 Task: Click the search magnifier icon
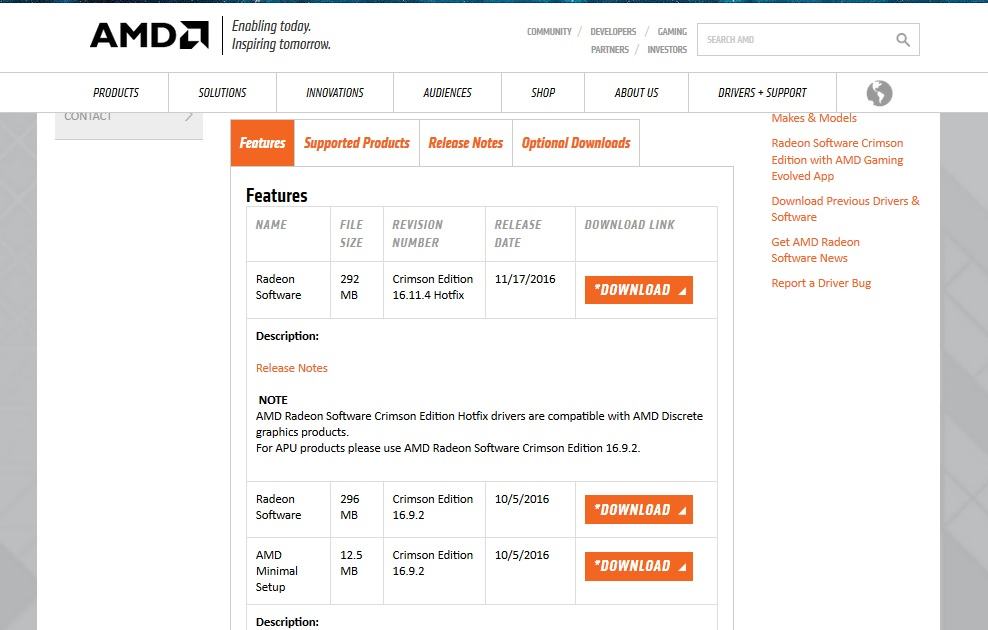(902, 40)
